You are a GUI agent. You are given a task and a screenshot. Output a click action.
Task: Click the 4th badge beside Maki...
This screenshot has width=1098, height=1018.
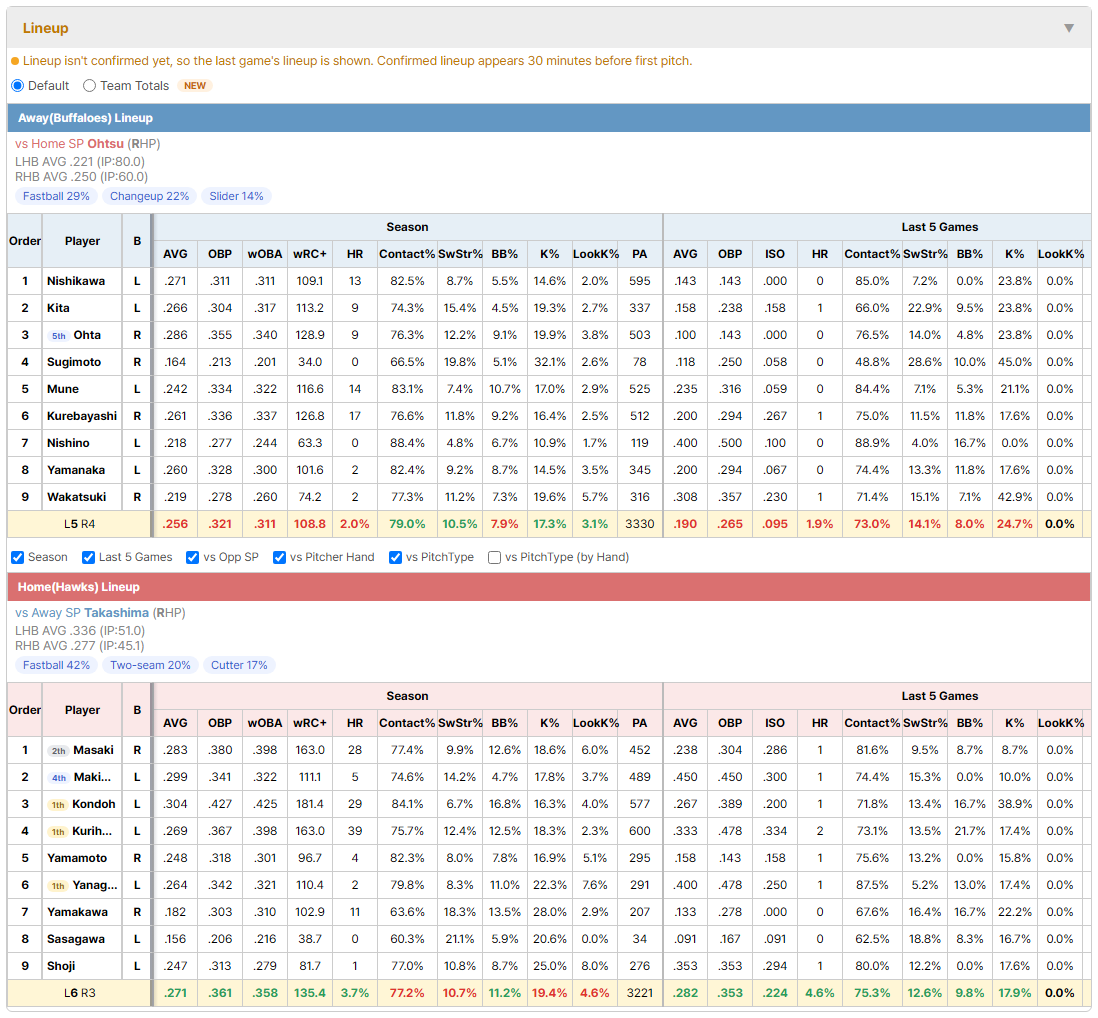pos(59,778)
